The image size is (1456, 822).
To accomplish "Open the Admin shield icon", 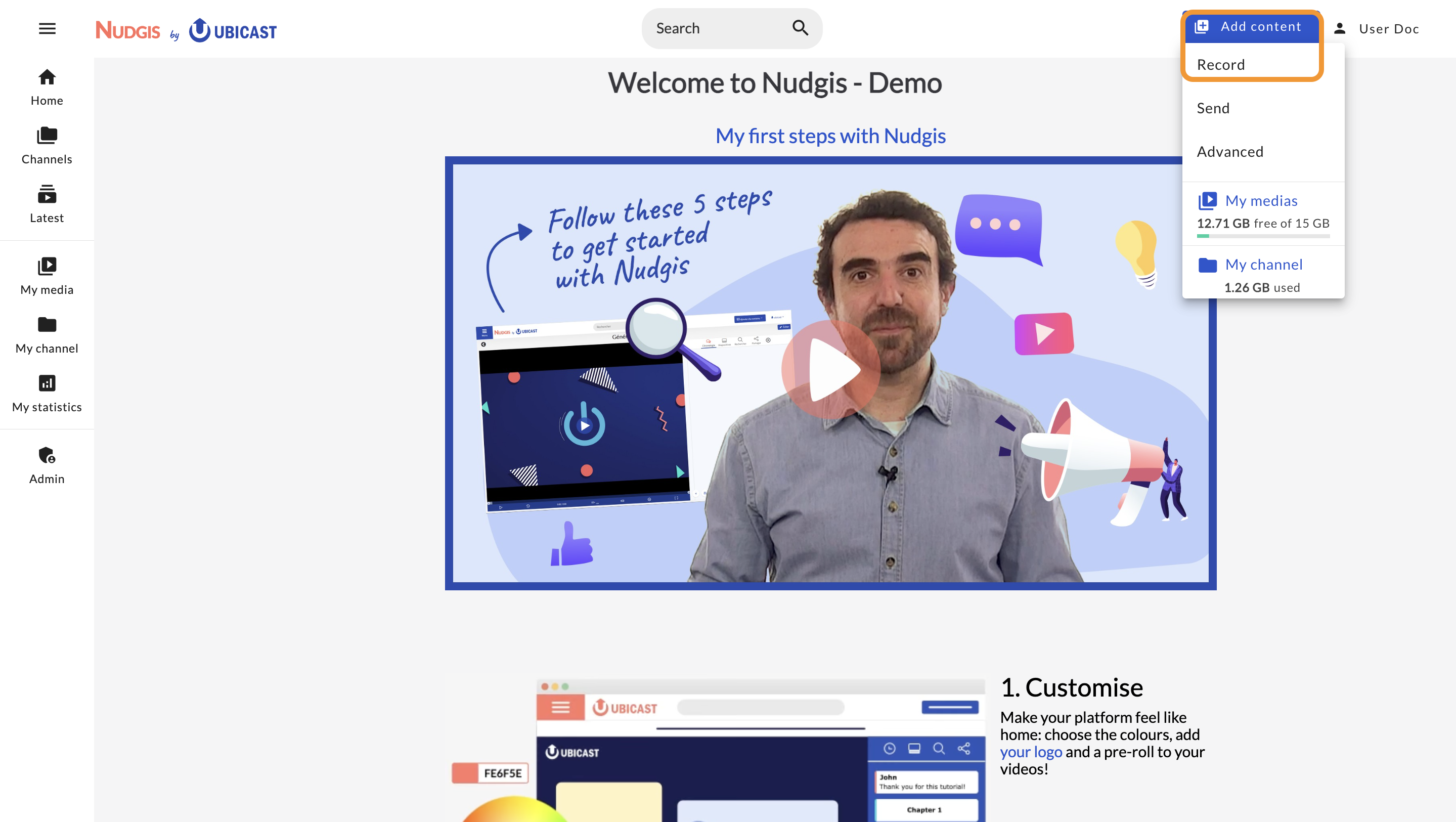I will [47, 455].
